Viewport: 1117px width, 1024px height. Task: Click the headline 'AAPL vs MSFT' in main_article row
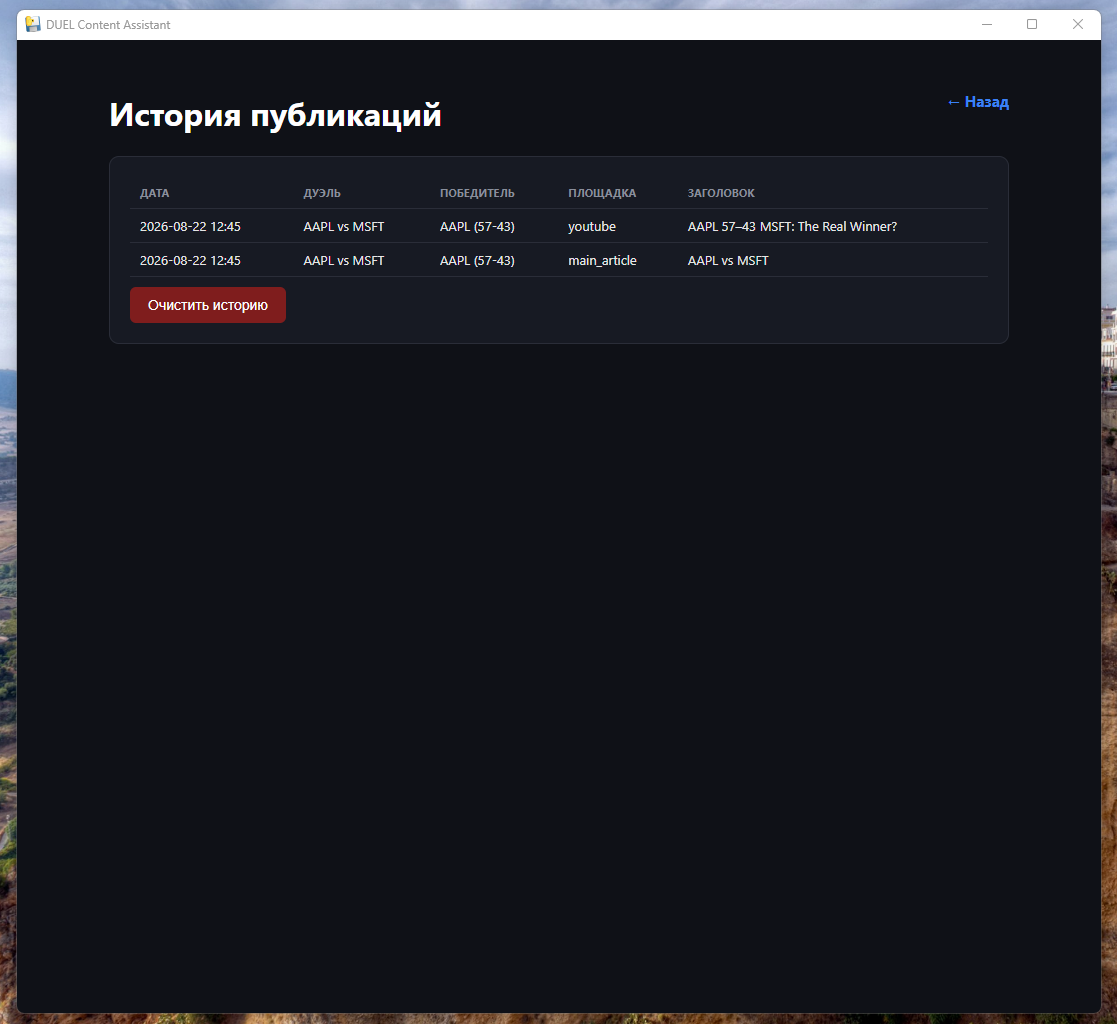pyautogui.click(x=728, y=261)
